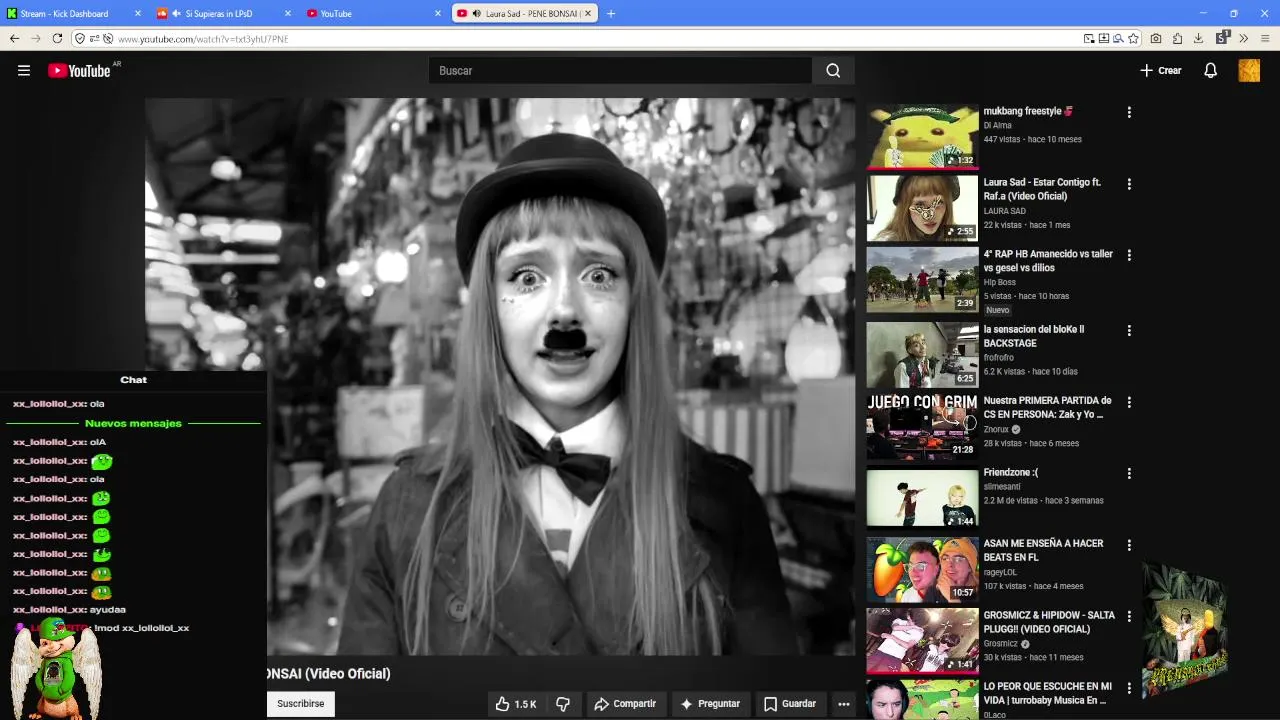The image size is (1280, 720).
Task: Open options for RAP HB Amanecido video
Action: click(x=1129, y=255)
